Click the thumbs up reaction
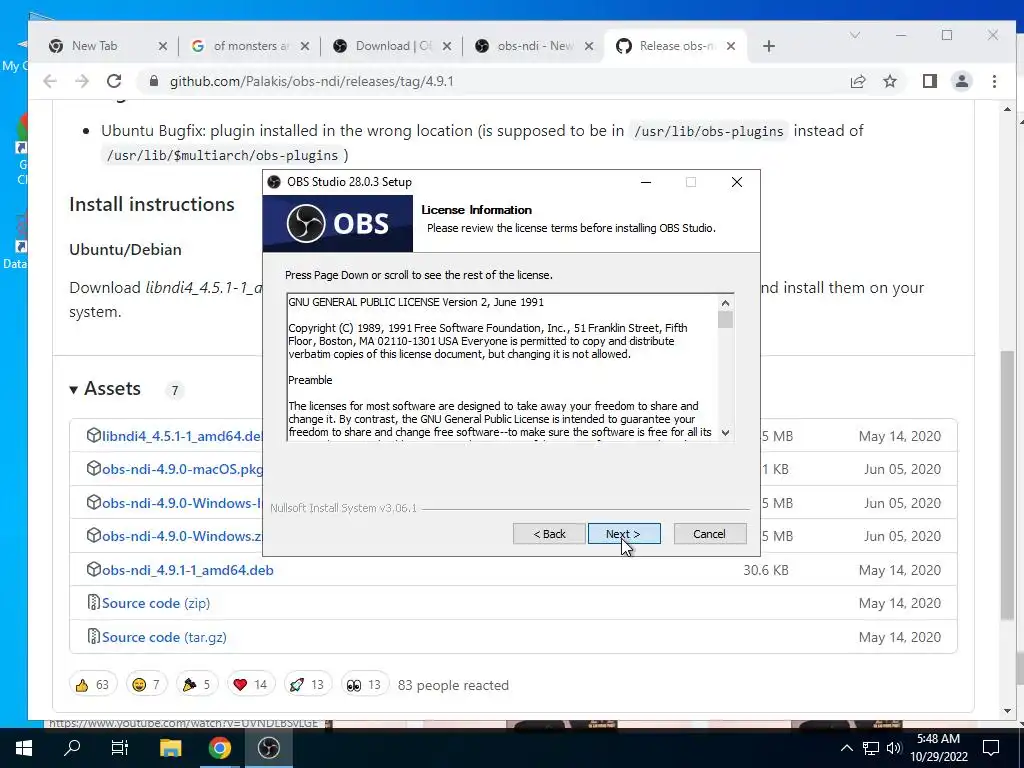1024x768 pixels. pos(93,684)
